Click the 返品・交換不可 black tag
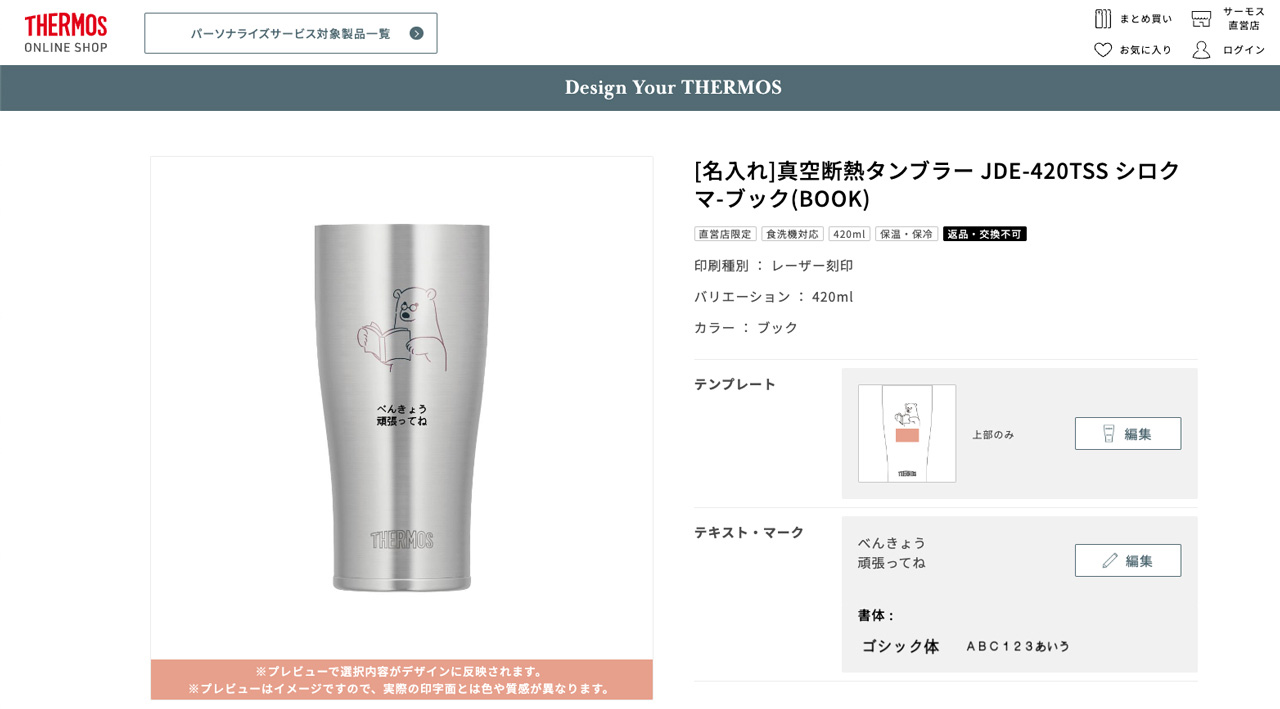Viewport: 1280px width, 709px height. coord(985,234)
